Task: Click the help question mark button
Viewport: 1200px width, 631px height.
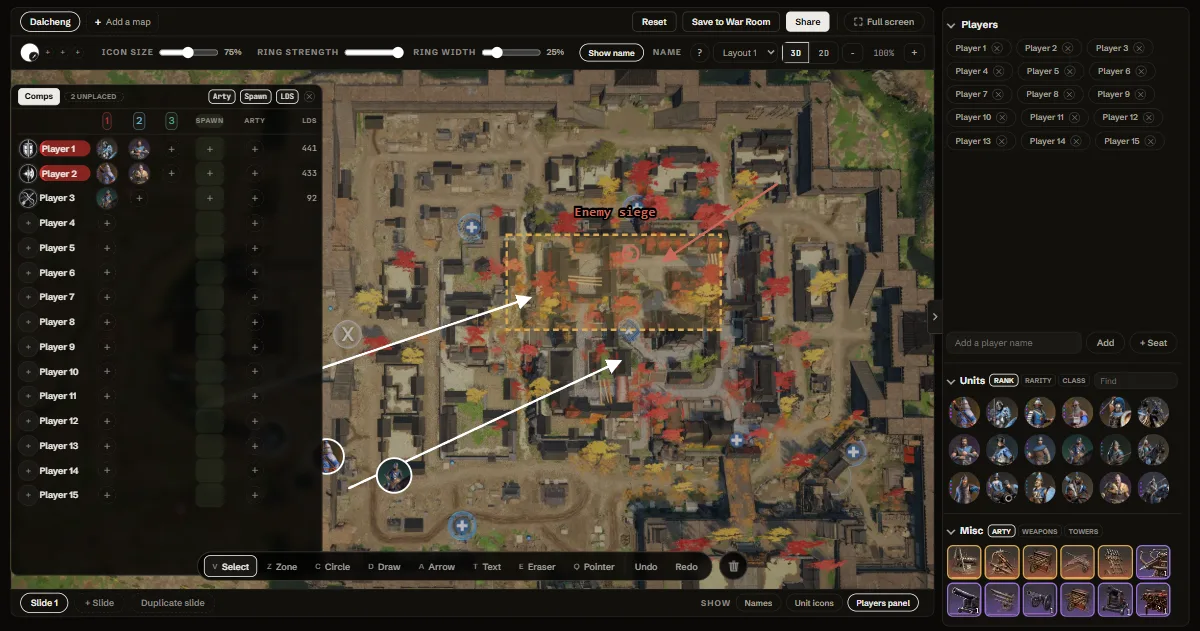Action: 699,53
